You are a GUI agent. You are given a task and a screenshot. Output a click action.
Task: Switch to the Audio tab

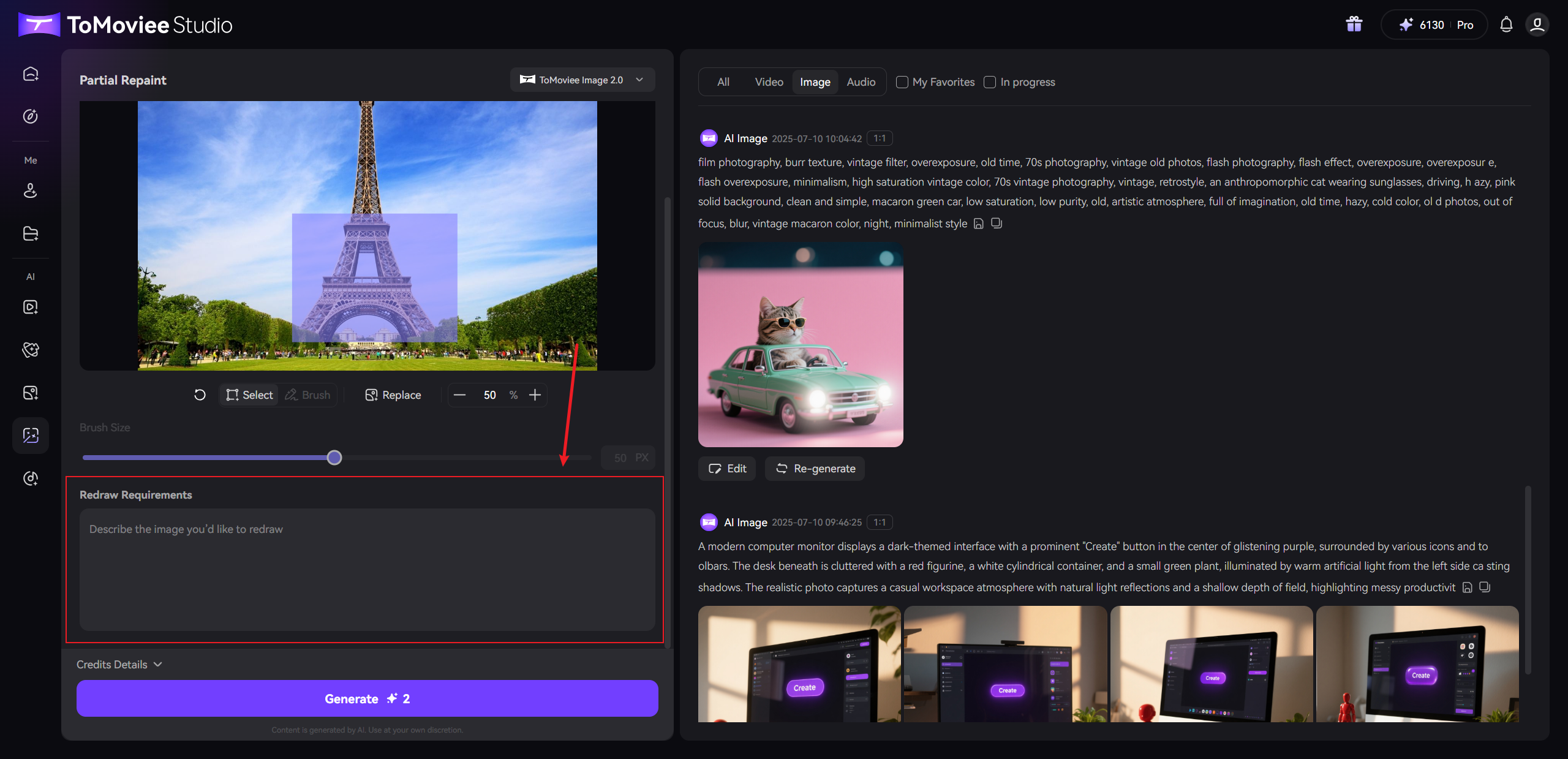click(x=861, y=82)
